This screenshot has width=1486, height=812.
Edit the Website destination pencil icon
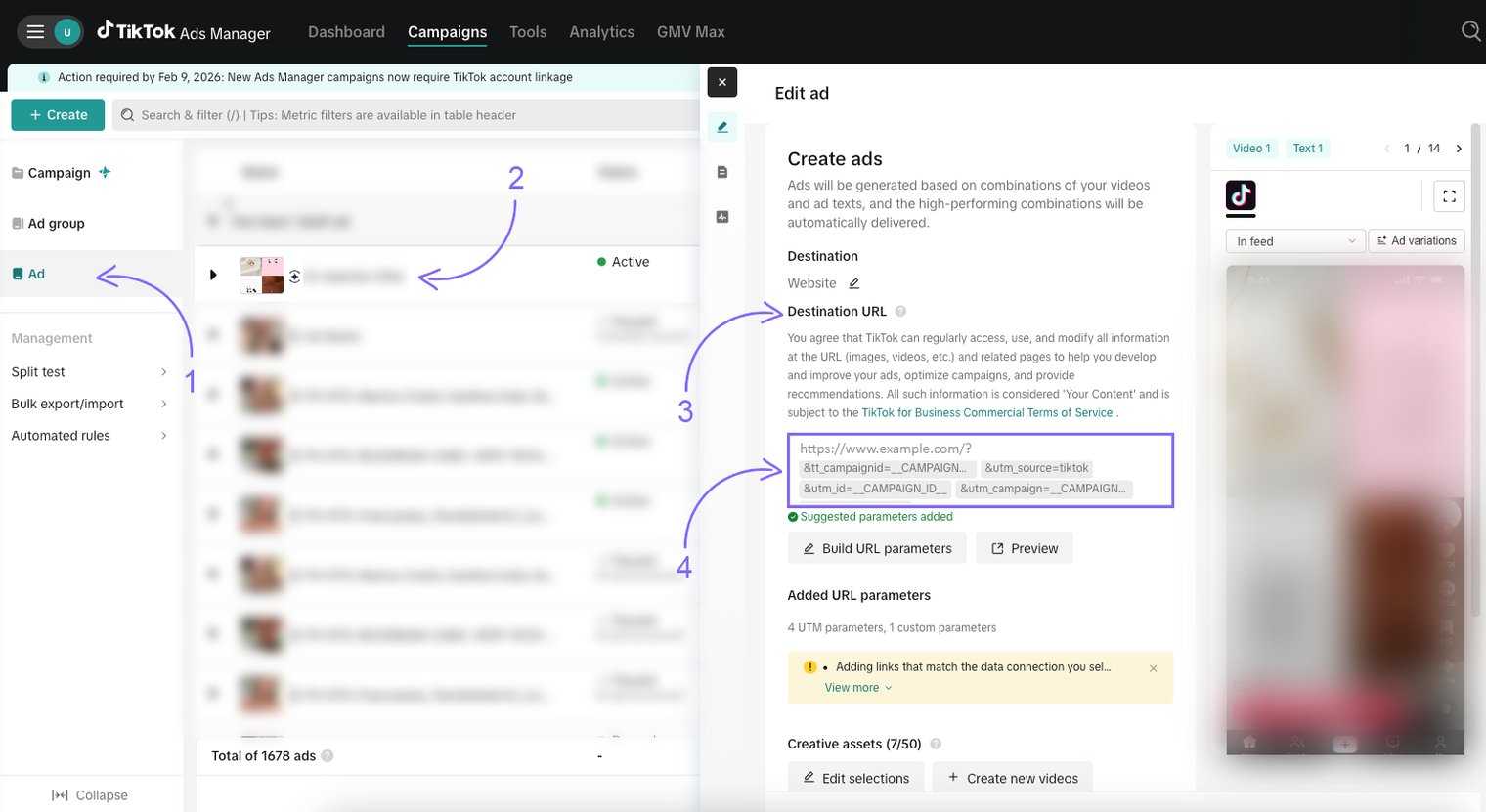853,283
